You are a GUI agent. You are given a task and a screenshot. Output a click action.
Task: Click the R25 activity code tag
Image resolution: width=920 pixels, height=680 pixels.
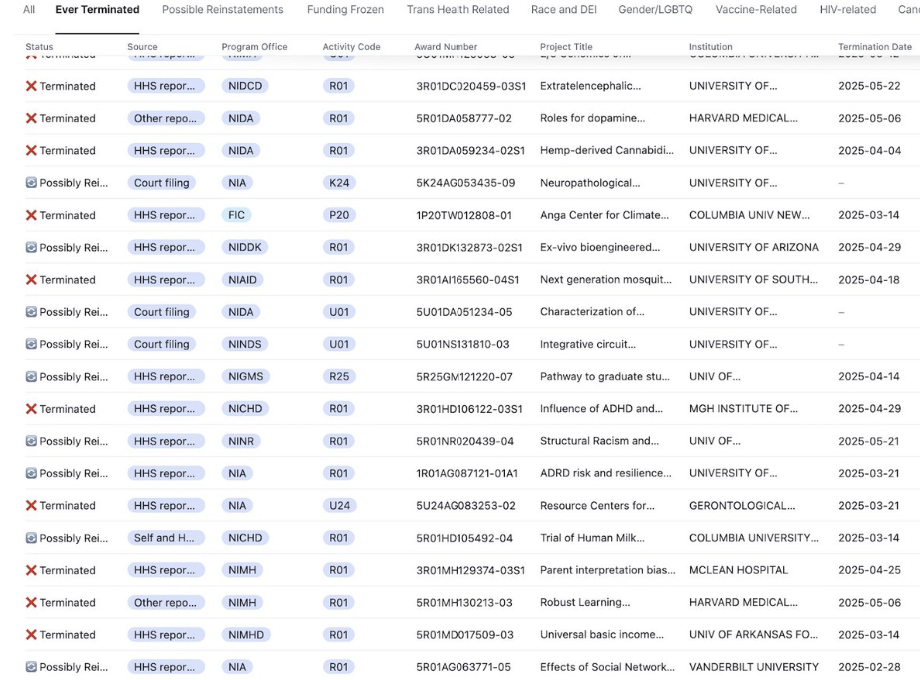point(339,377)
